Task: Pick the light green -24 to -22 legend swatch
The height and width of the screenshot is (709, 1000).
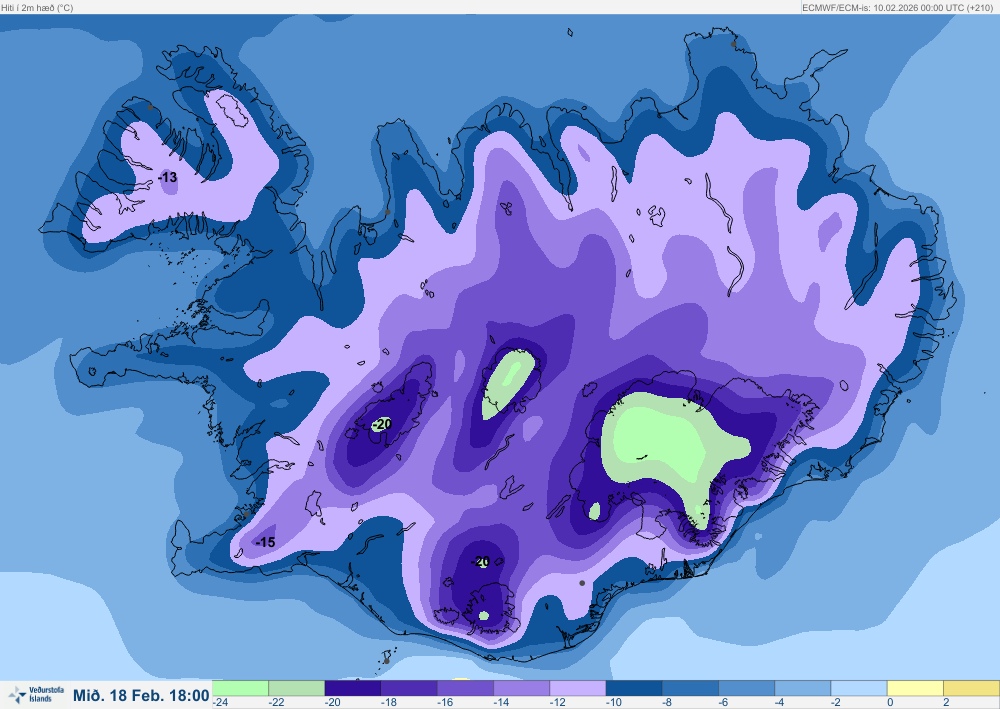Action: [x=240, y=689]
